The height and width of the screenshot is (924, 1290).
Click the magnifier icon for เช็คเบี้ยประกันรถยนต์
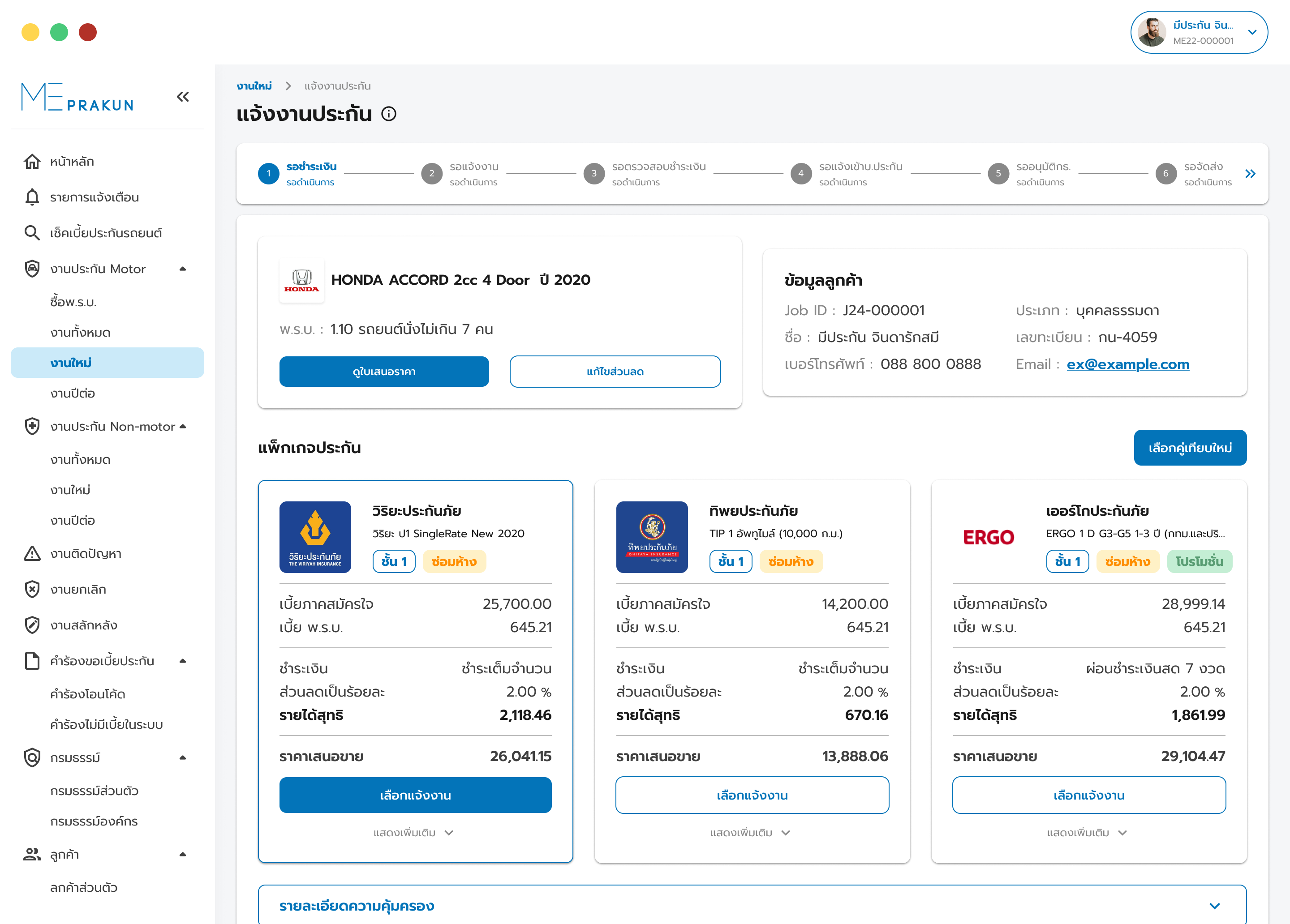coord(32,233)
